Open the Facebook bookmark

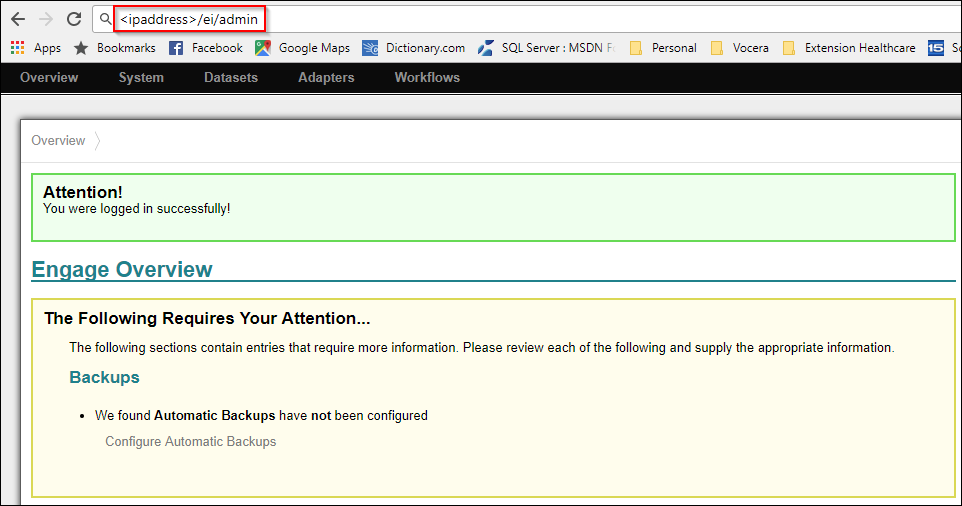coord(206,48)
